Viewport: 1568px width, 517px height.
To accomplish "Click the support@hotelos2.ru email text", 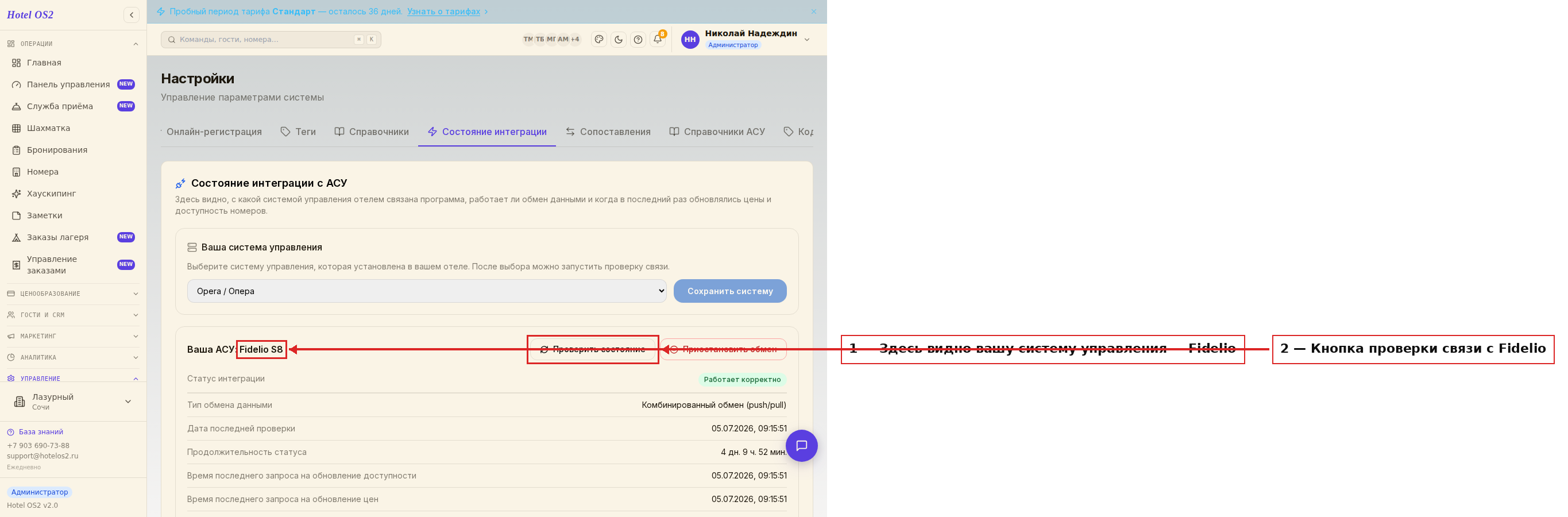I will [43, 456].
